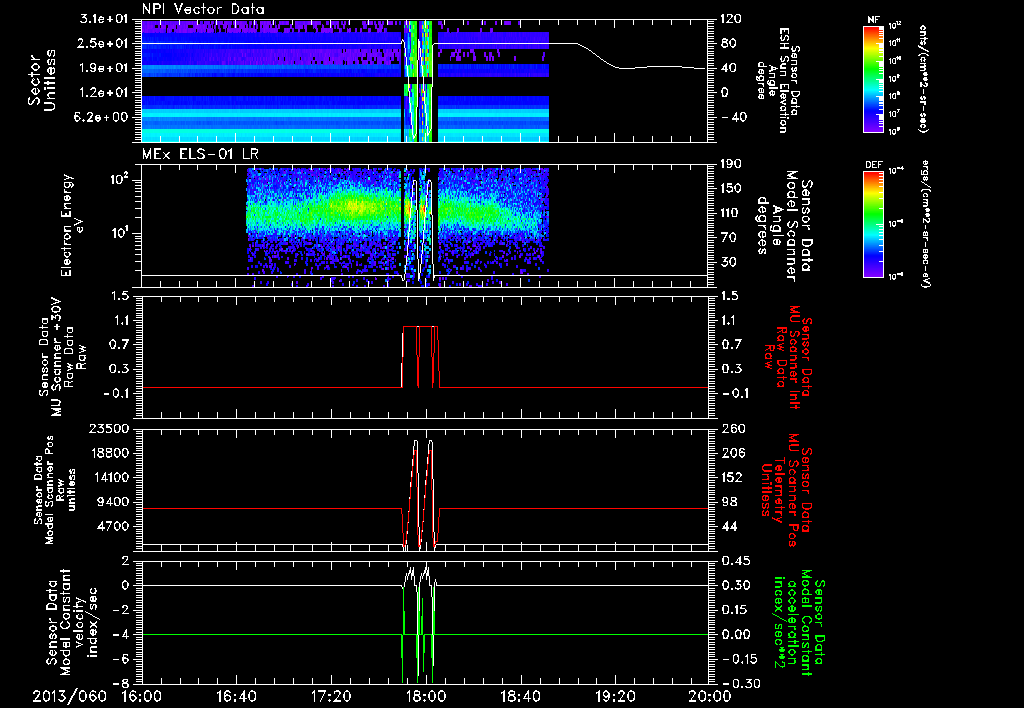Click the '16:00' time axis label
The height and width of the screenshot is (708, 1024).
(142, 697)
